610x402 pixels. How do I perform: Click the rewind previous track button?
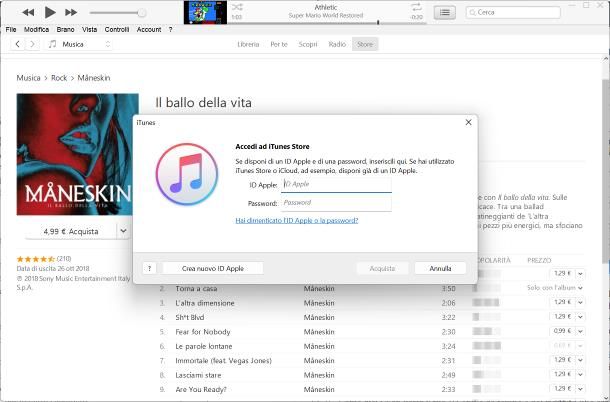[x=28, y=12]
